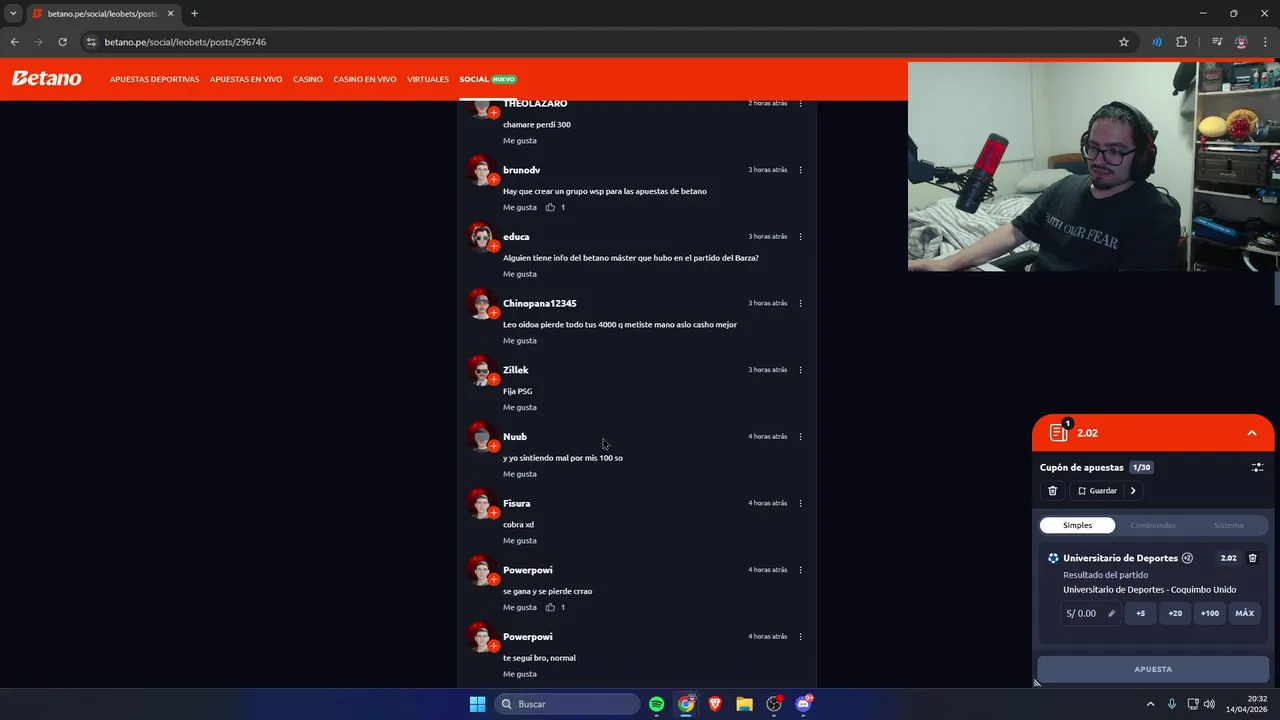Open Chrome's three-dot menu
1280x720 pixels.
(x=1265, y=42)
